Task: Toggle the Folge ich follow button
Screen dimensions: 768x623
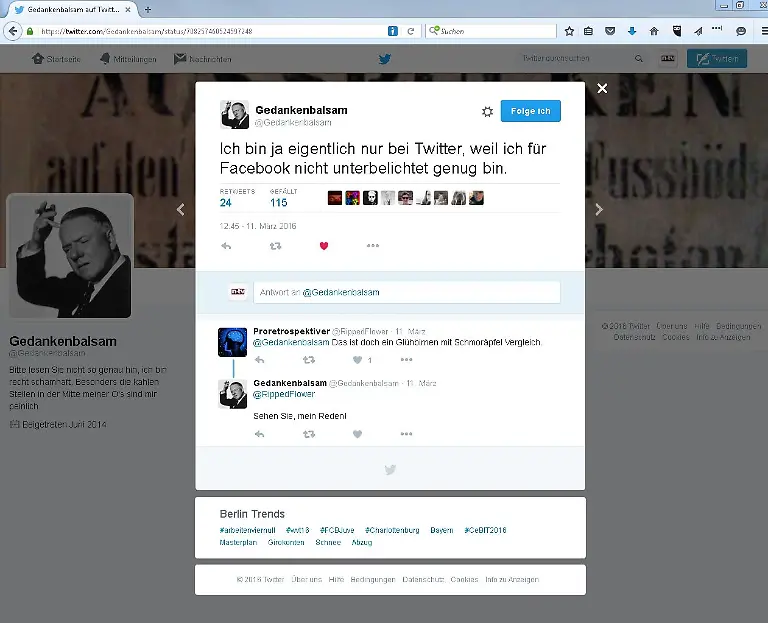Action: 530,111
